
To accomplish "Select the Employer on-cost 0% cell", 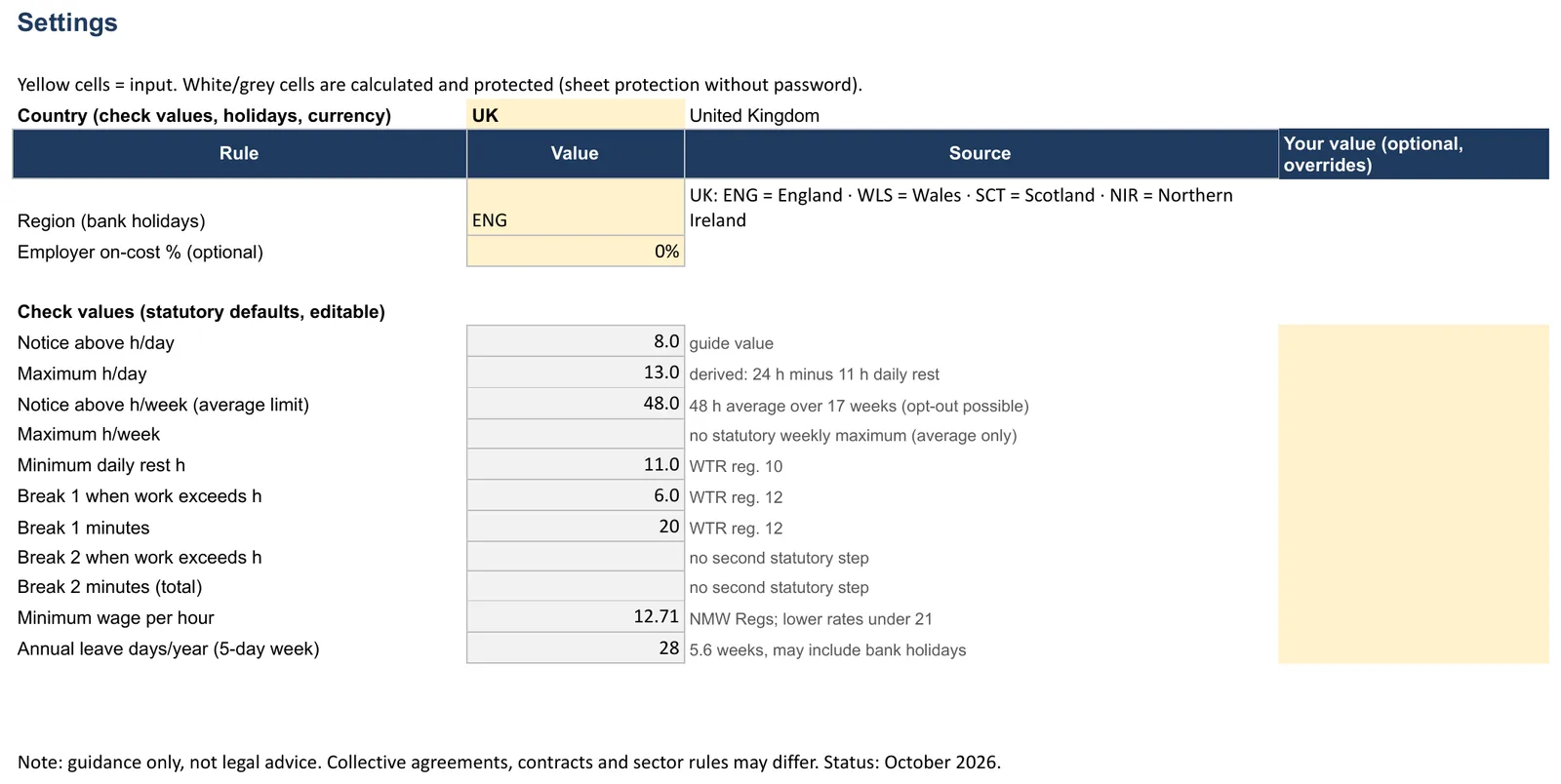I will [576, 252].
